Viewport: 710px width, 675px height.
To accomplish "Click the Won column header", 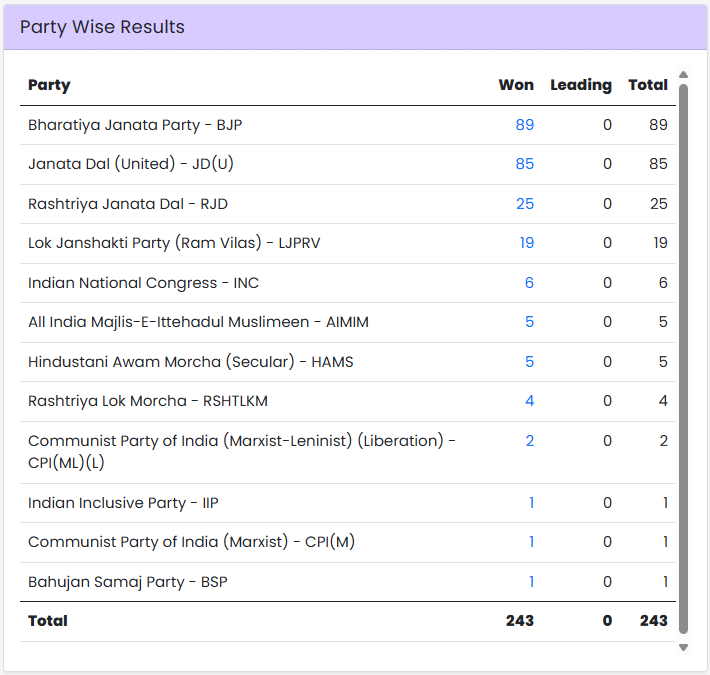I will click(x=516, y=85).
